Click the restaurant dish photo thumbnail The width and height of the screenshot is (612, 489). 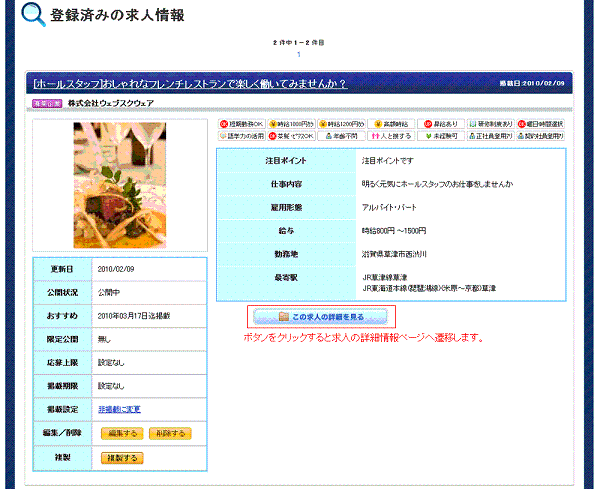(x=120, y=185)
